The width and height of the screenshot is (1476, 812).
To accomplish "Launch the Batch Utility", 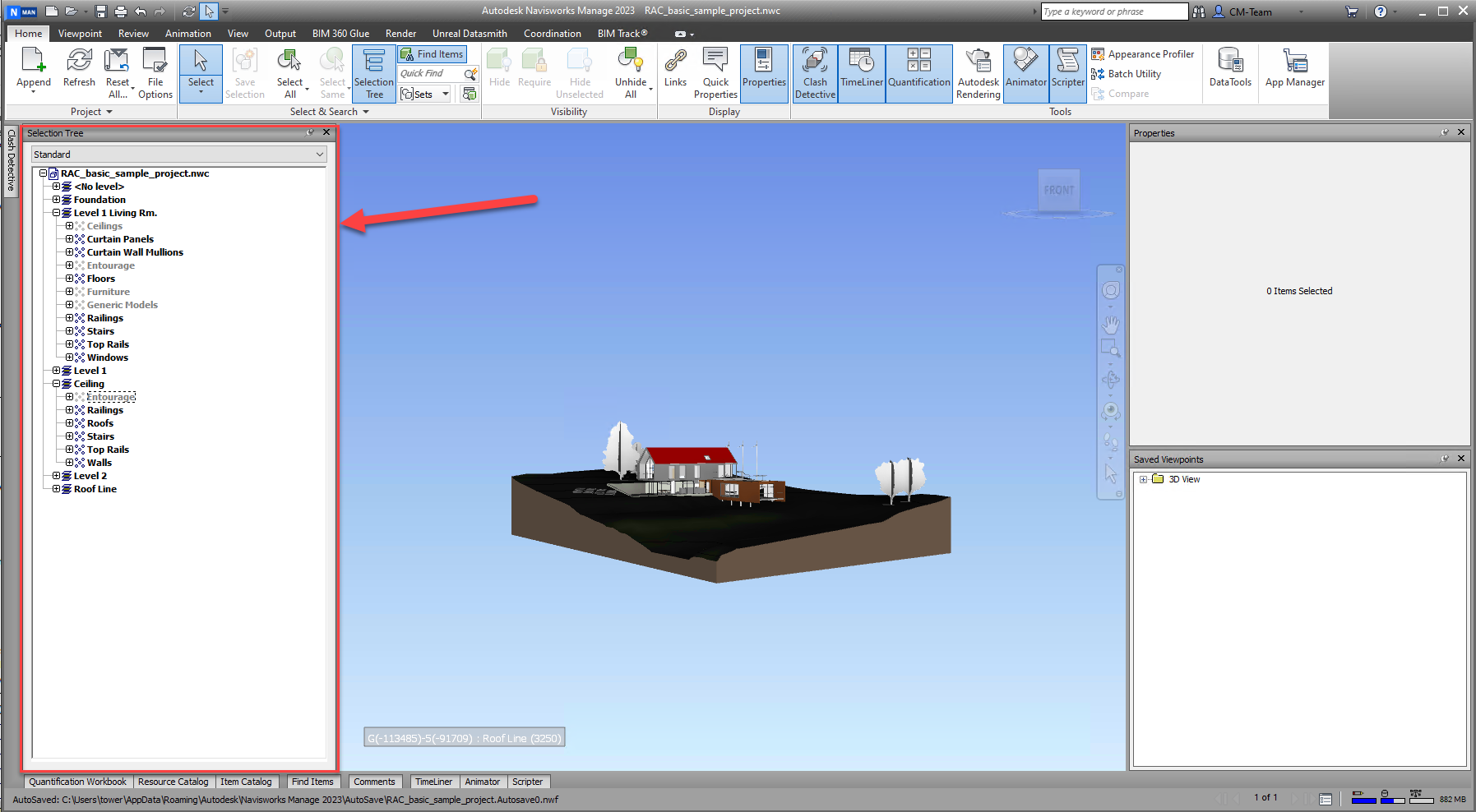I will pos(1127,74).
